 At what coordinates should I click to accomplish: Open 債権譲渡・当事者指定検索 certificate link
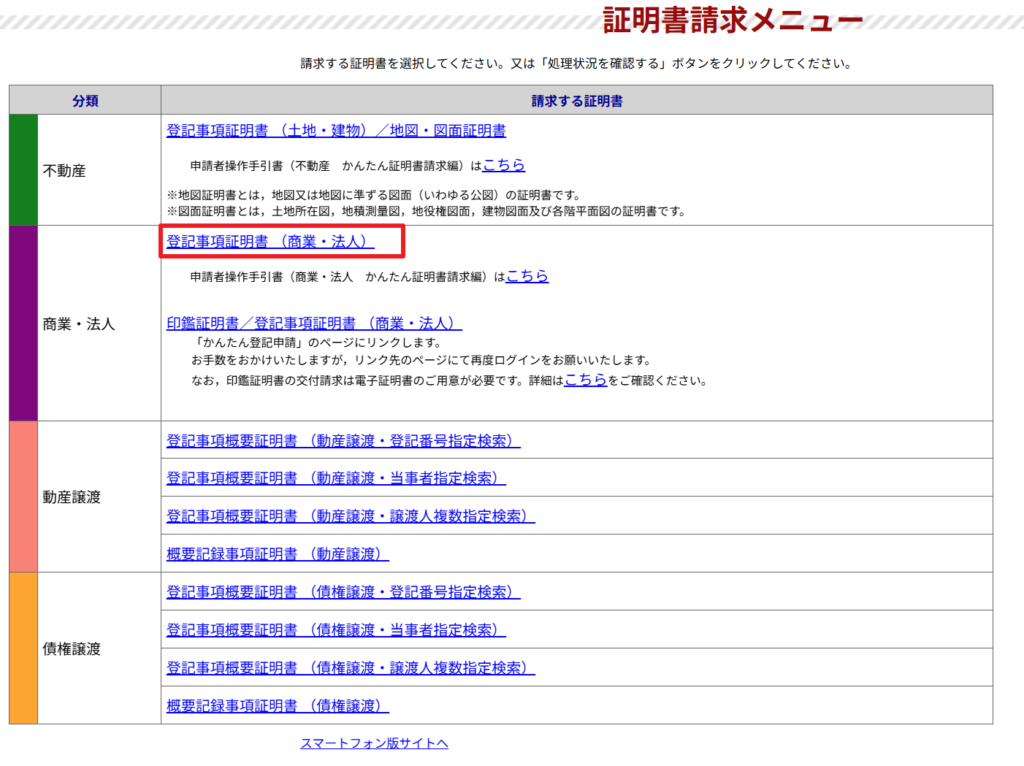pyautogui.click(x=336, y=630)
